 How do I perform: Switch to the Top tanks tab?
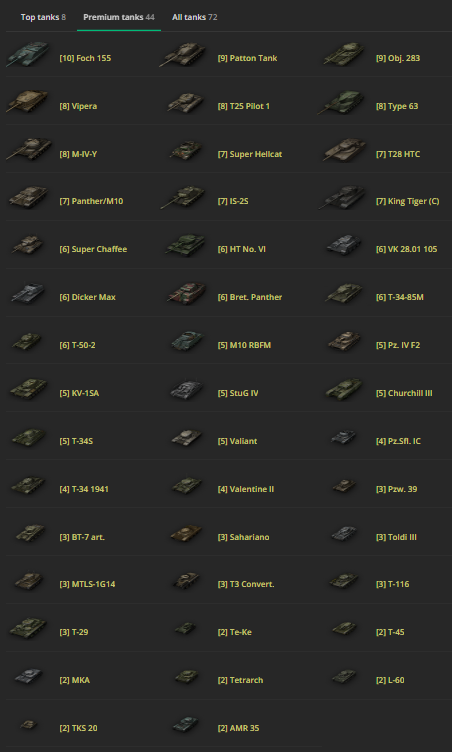click(x=43, y=17)
